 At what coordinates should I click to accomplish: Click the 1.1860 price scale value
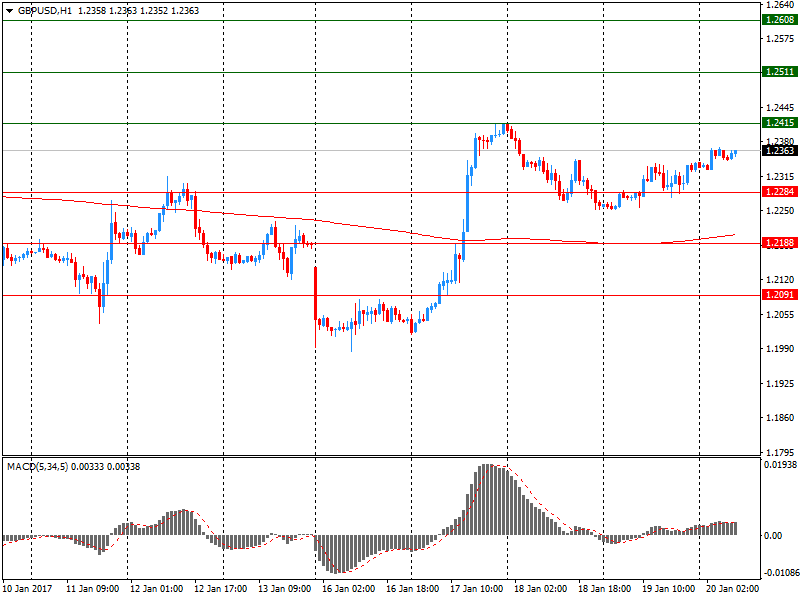pyautogui.click(x=780, y=417)
